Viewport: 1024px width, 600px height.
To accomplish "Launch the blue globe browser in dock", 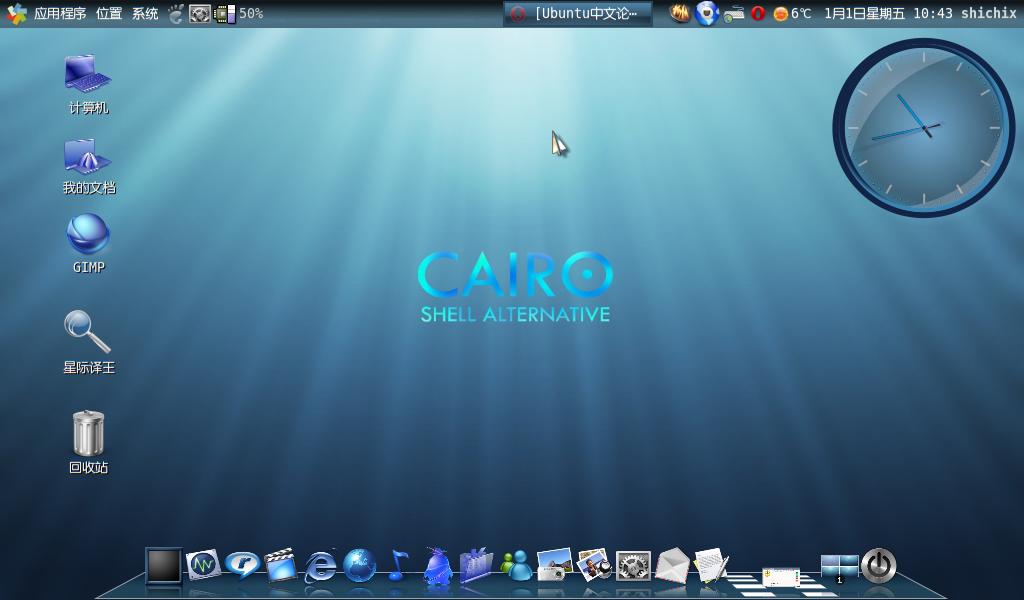I will tap(359, 565).
